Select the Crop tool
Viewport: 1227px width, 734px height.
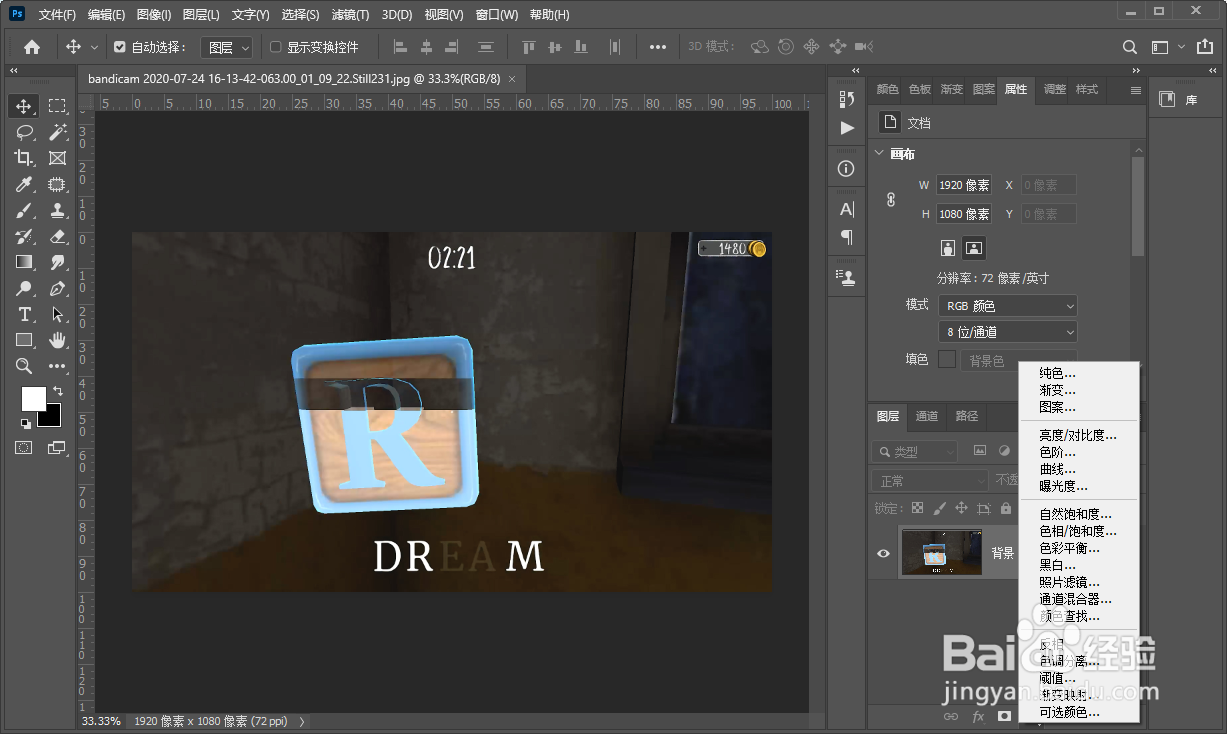(25, 158)
